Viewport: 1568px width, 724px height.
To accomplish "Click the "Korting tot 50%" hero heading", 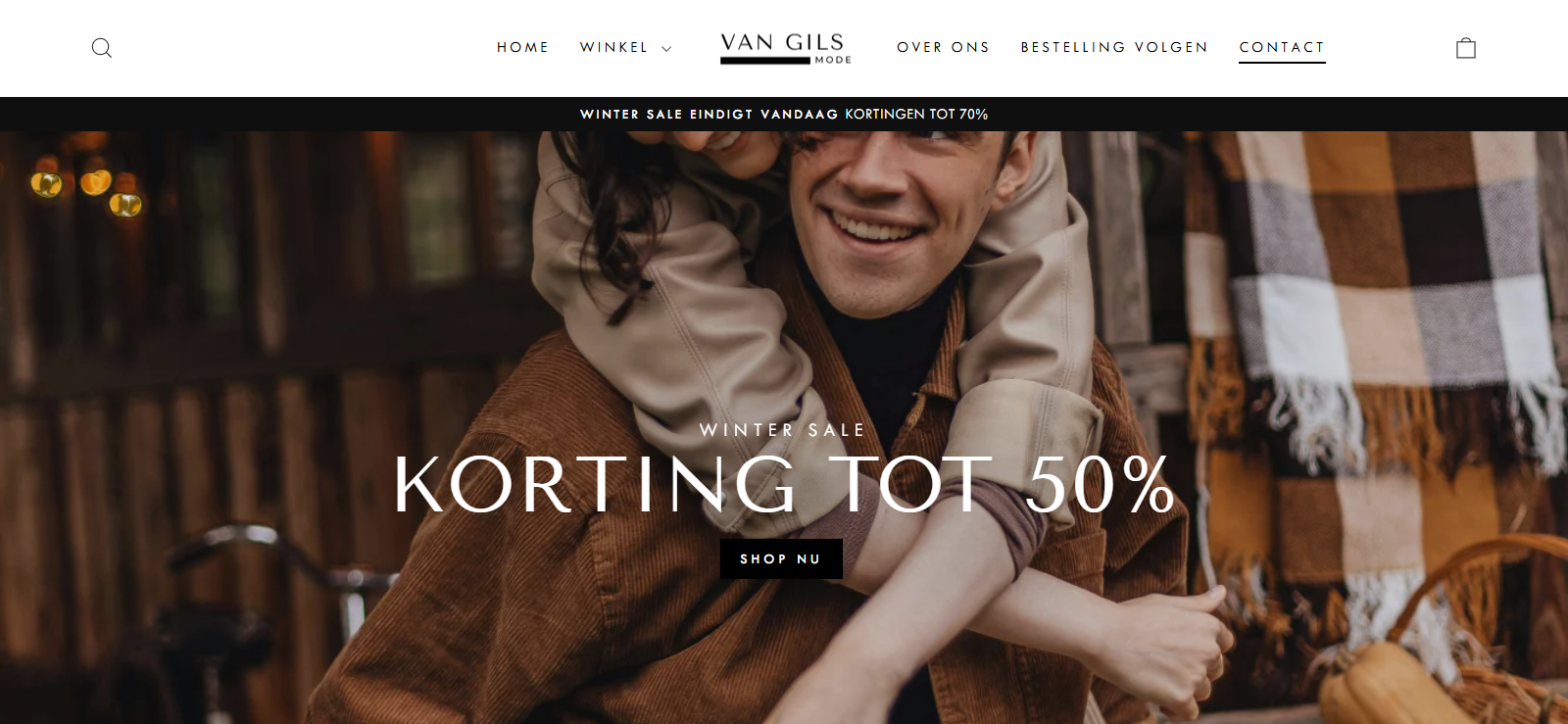I will click(x=783, y=484).
